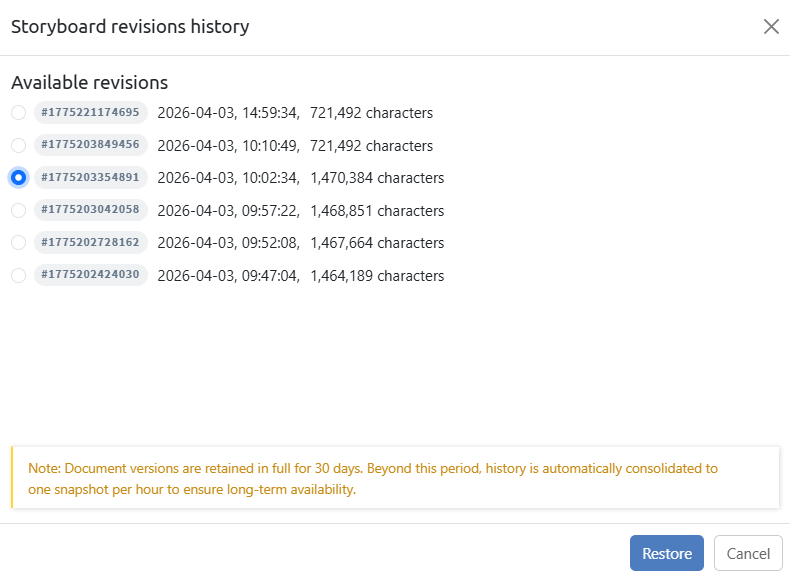This screenshot has height=577, width=790.
Task: Cancel the revisions history dialog
Action: coord(748,554)
